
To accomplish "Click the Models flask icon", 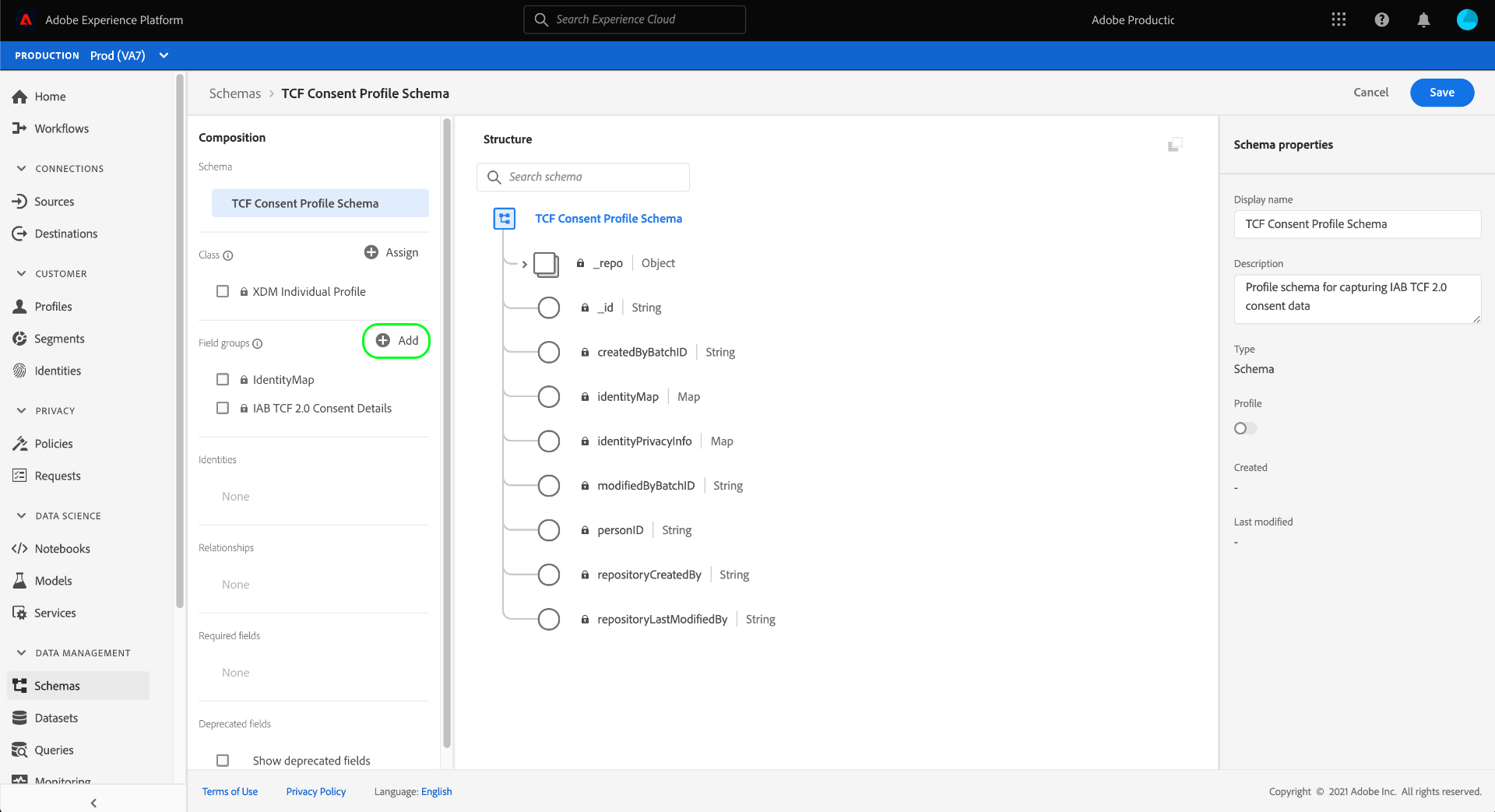I will (x=19, y=581).
